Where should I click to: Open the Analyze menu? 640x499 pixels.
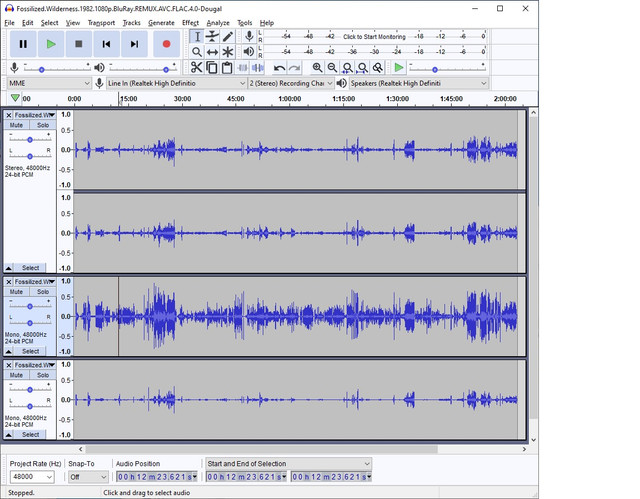[218, 23]
